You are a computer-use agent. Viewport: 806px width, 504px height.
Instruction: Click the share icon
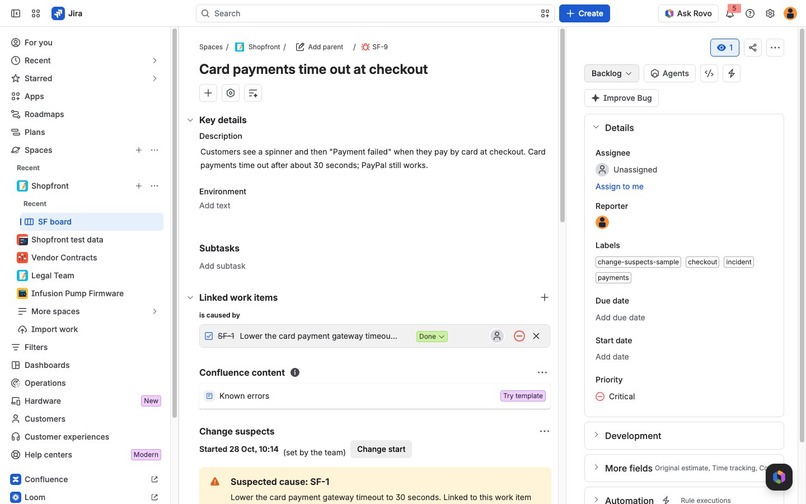(x=753, y=48)
